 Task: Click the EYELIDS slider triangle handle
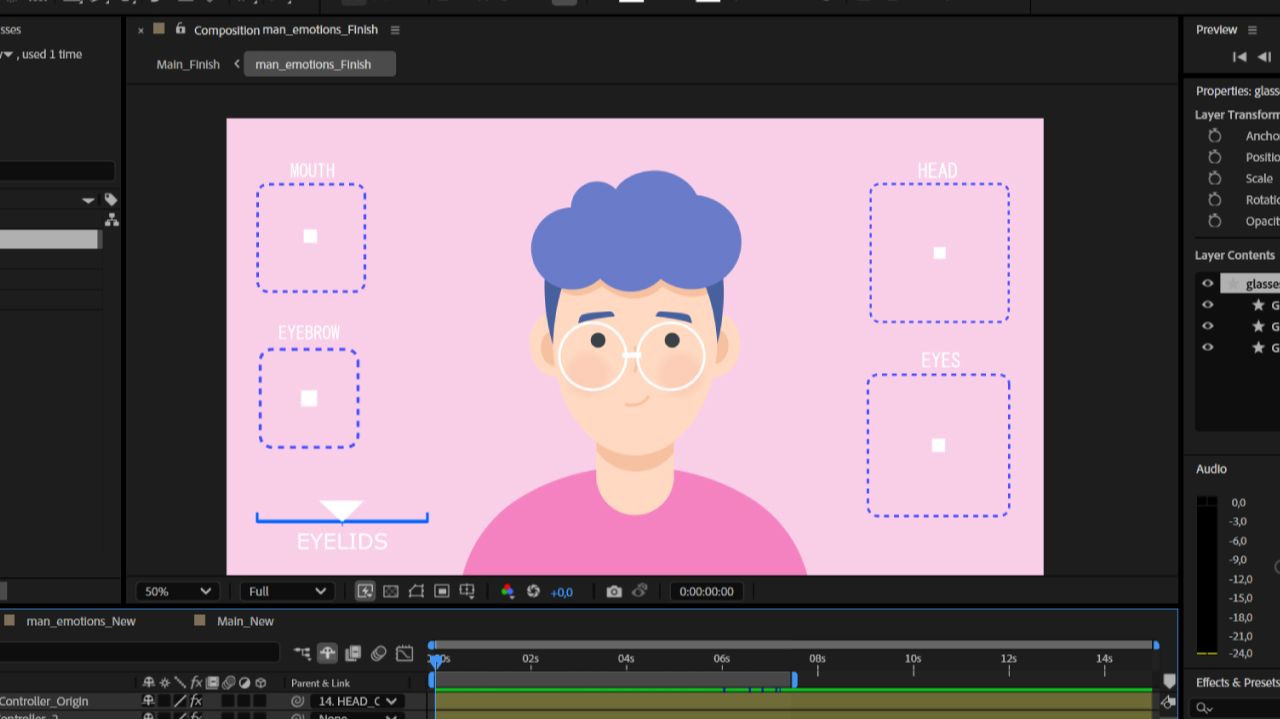coord(341,511)
